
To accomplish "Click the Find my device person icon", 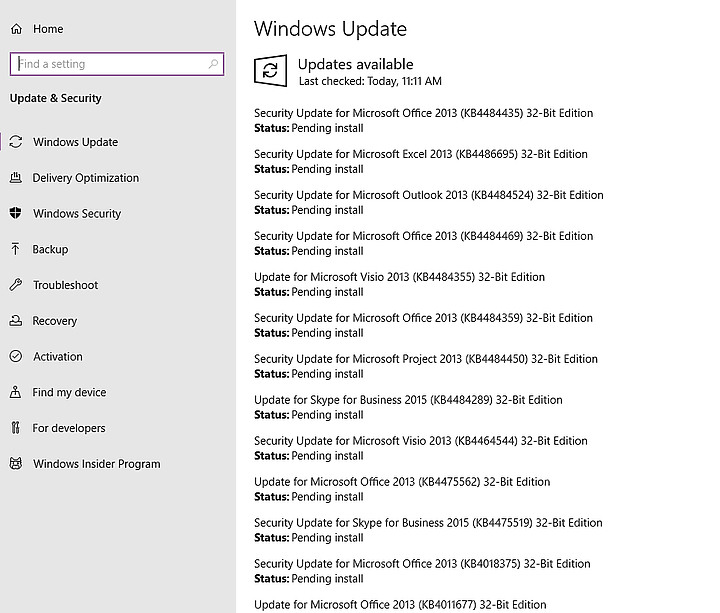I will [x=16, y=392].
